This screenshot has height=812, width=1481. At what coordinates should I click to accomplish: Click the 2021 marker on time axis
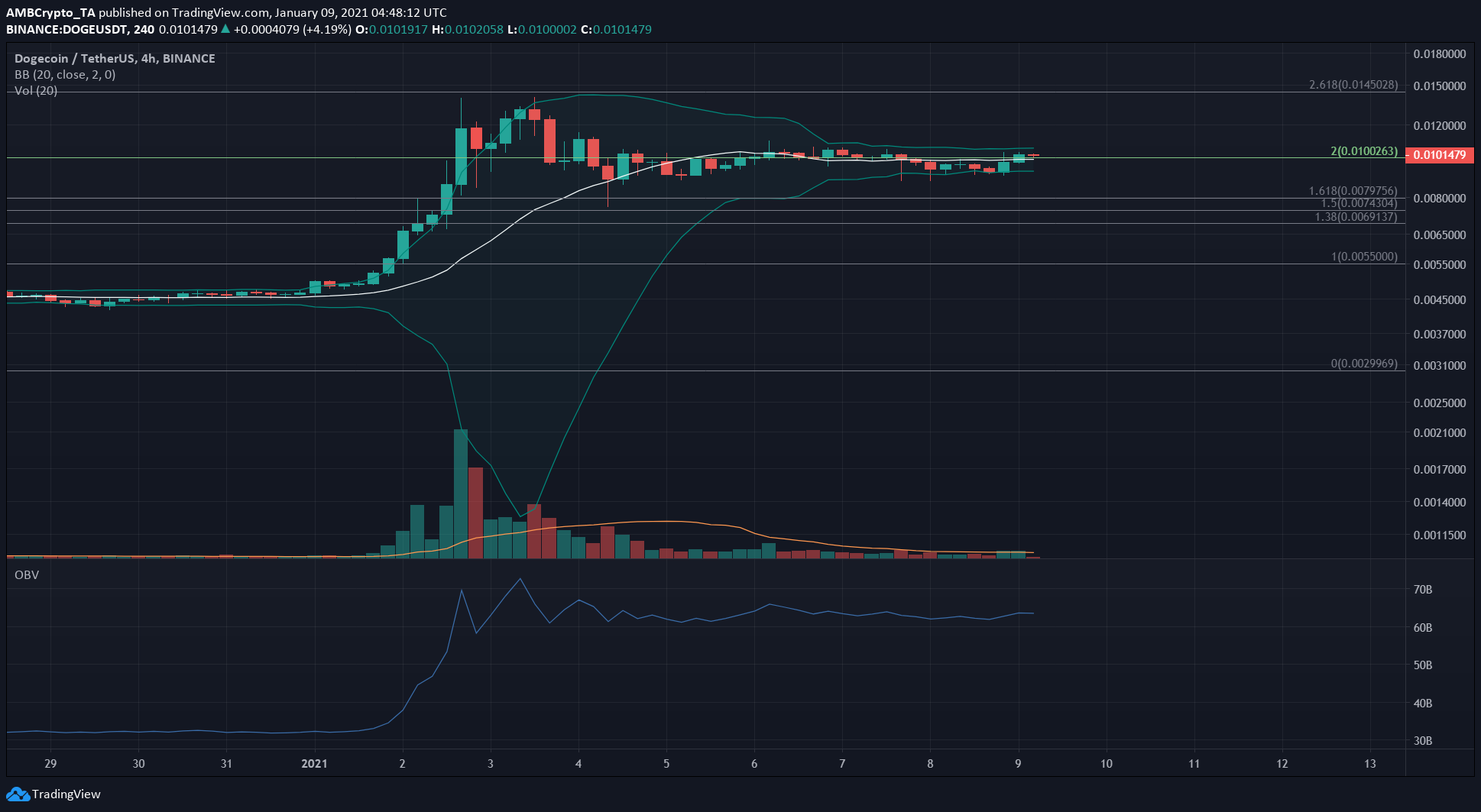pyautogui.click(x=314, y=764)
